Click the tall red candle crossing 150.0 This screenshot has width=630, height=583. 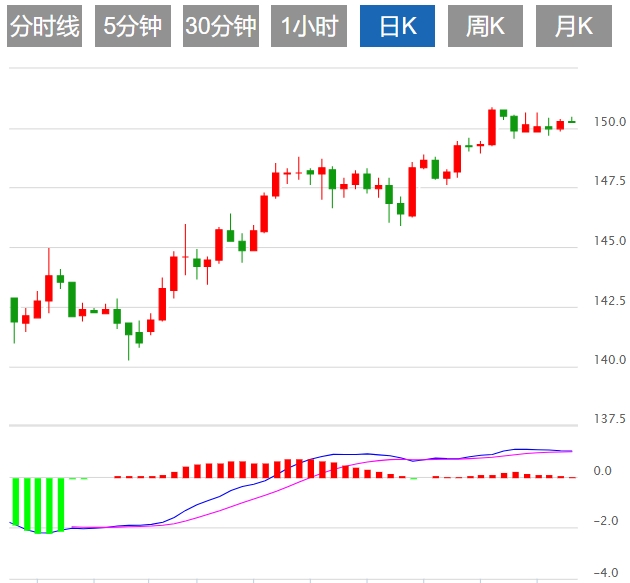(492, 127)
